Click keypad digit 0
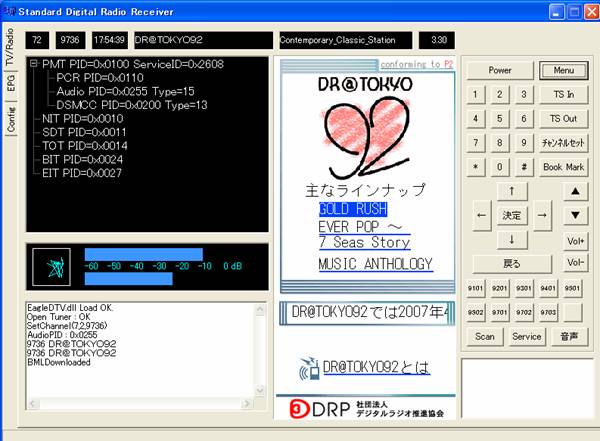 pyautogui.click(x=500, y=167)
